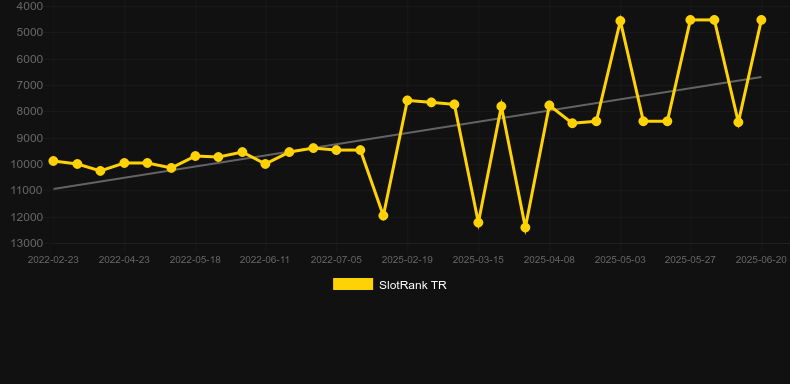
Task: Click the 5000 y-axis value
Action: pos(30,32)
